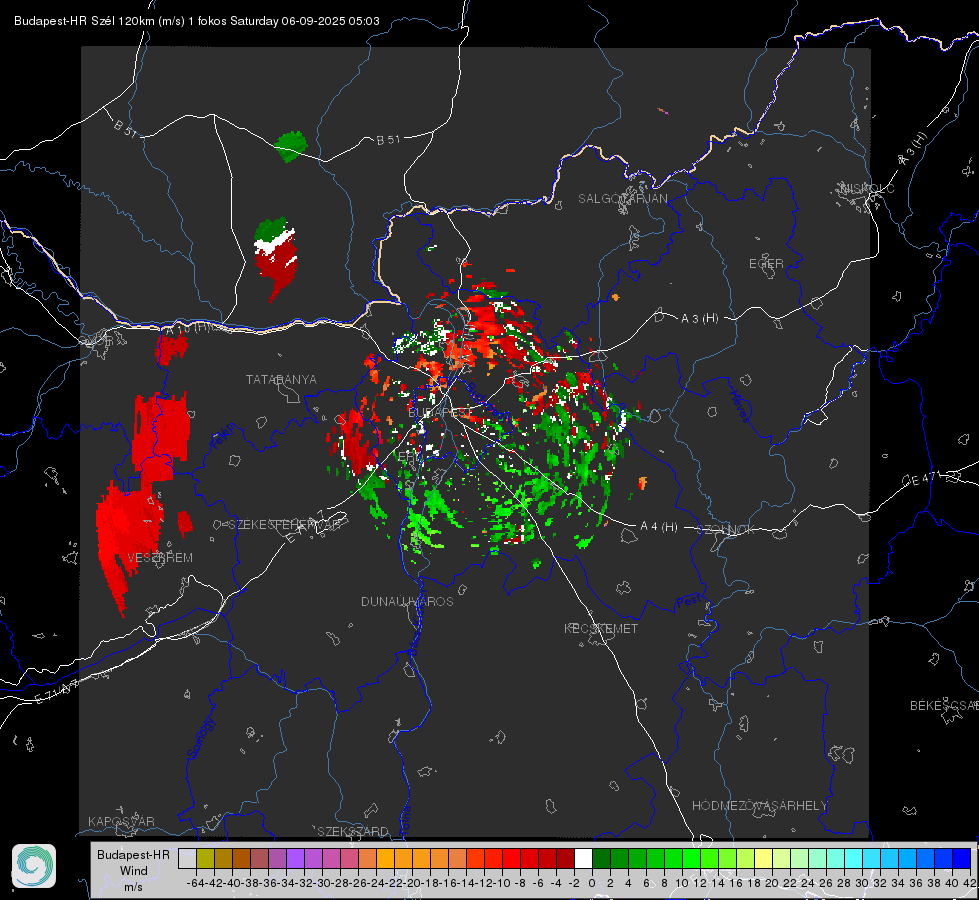Click the HÓDMEZŐVÁSÁRHELY city label
Viewport: 979px width, 900px height.
pyautogui.click(x=759, y=806)
